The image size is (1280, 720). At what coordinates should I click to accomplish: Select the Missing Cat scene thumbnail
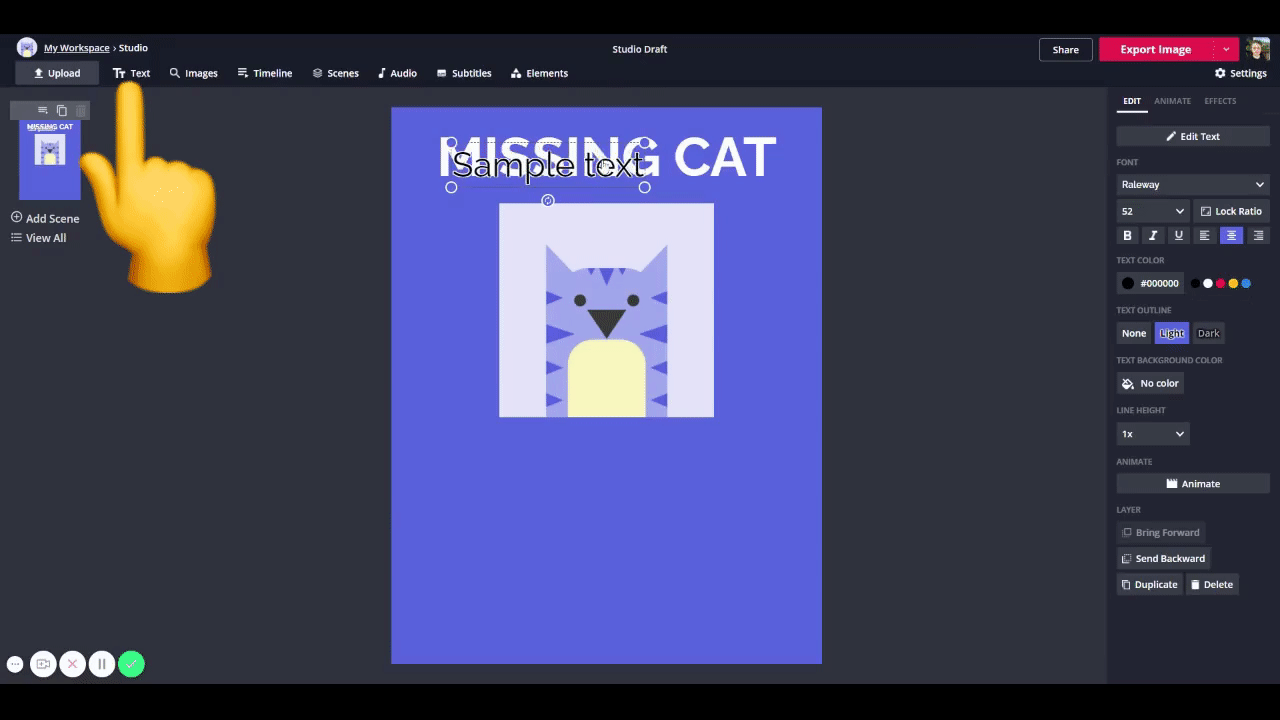(50, 160)
